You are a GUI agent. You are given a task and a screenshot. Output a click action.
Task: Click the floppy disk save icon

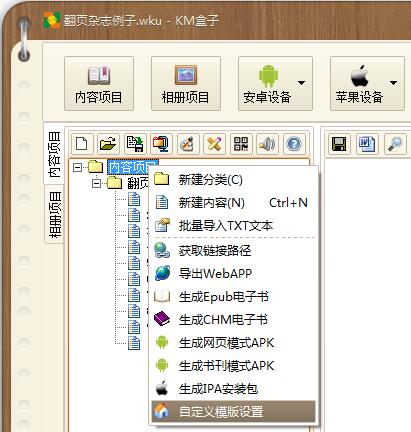pos(339,144)
